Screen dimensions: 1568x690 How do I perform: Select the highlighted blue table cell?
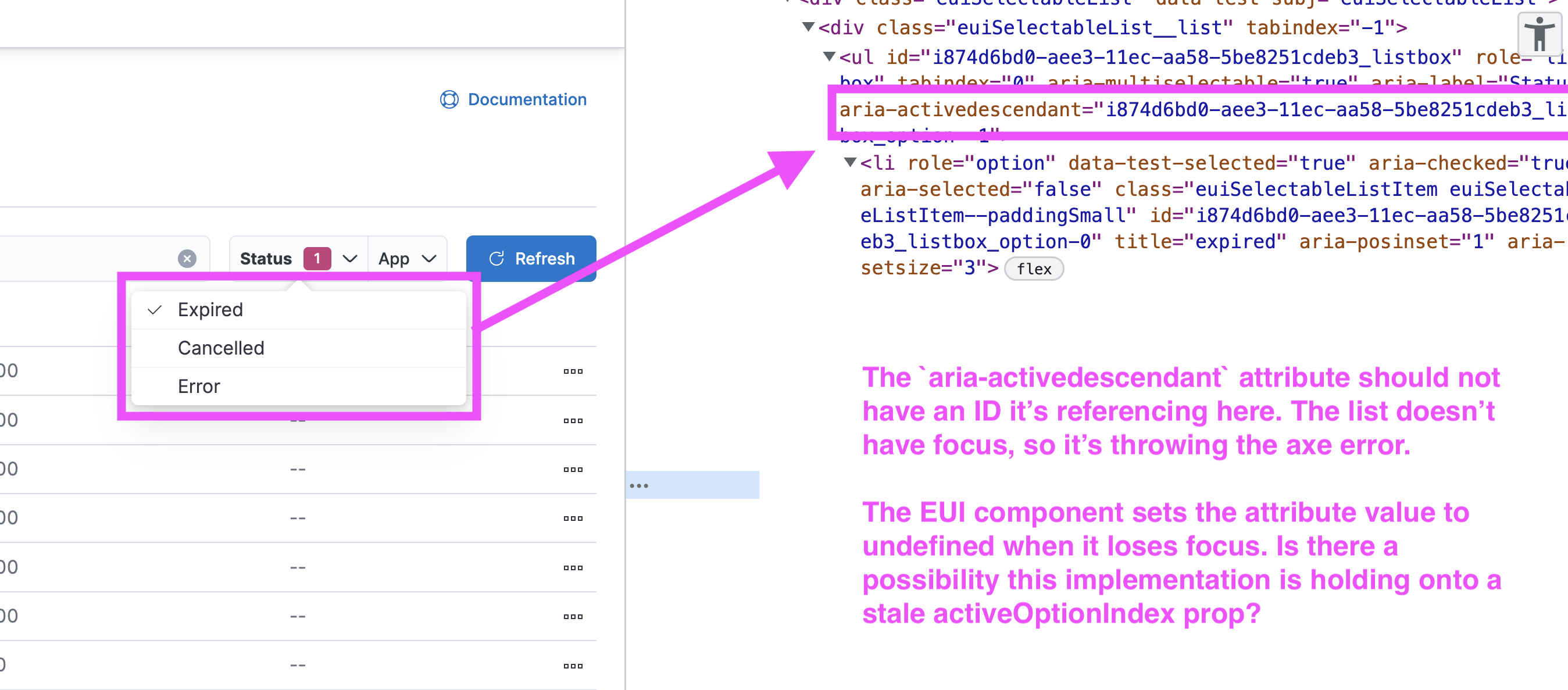pyautogui.click(x=694, y=484)
